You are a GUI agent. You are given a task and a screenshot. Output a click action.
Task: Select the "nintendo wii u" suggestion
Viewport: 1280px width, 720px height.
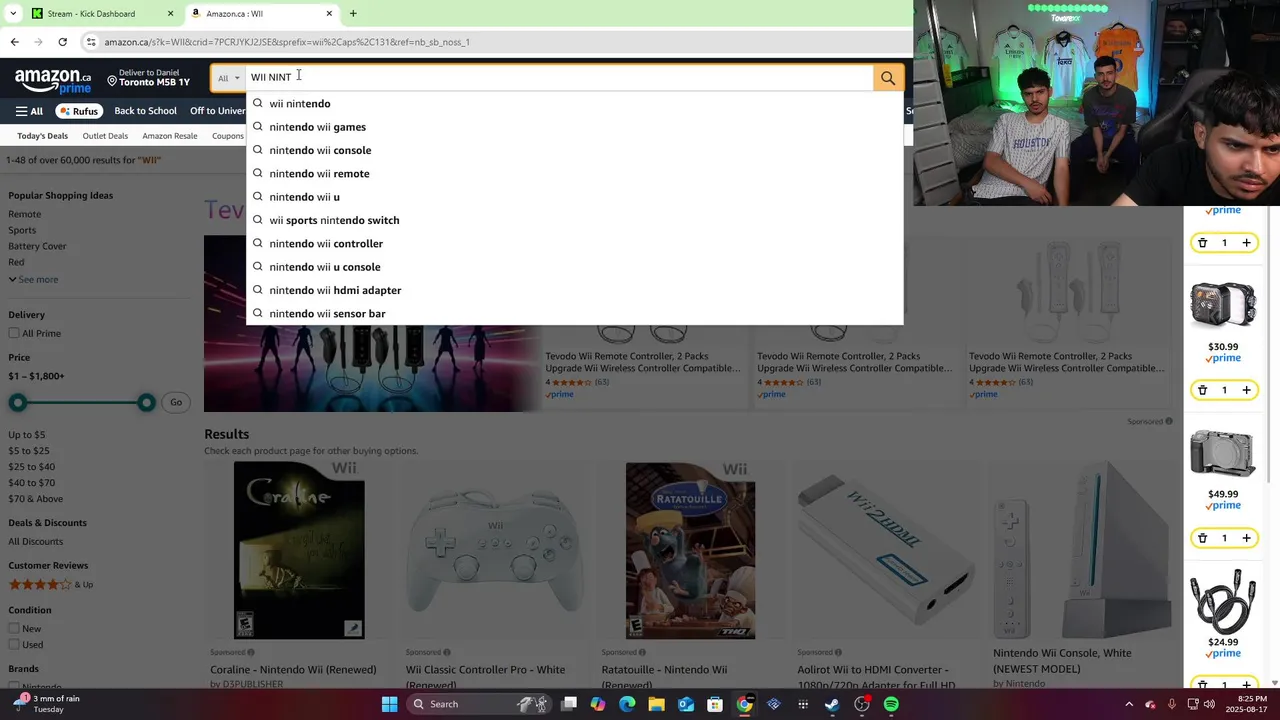(575, 197)
